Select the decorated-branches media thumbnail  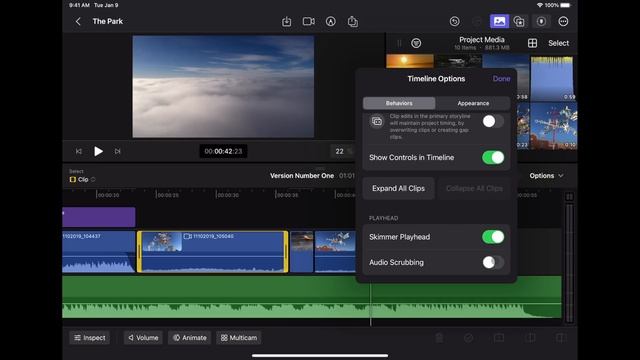click(554, 125)
